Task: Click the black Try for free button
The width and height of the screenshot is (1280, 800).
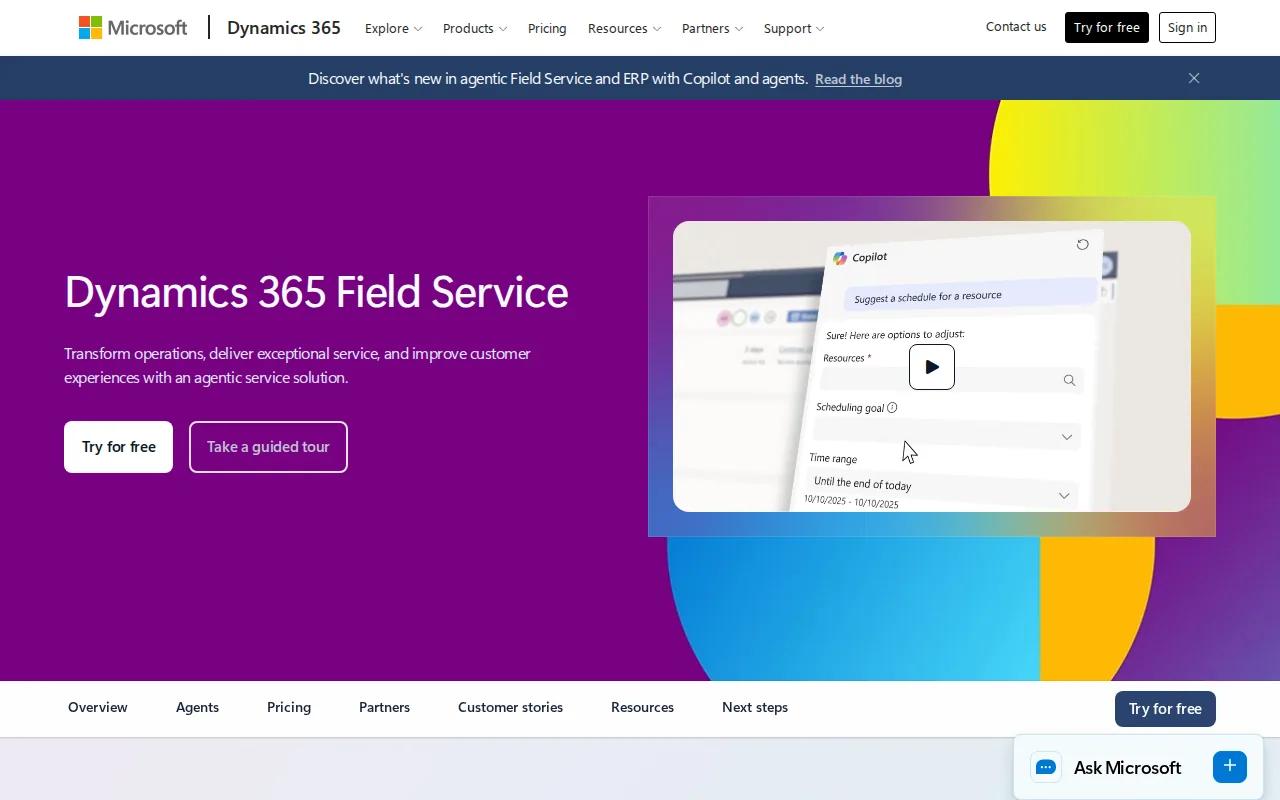Action: (x=1107, y=27)
